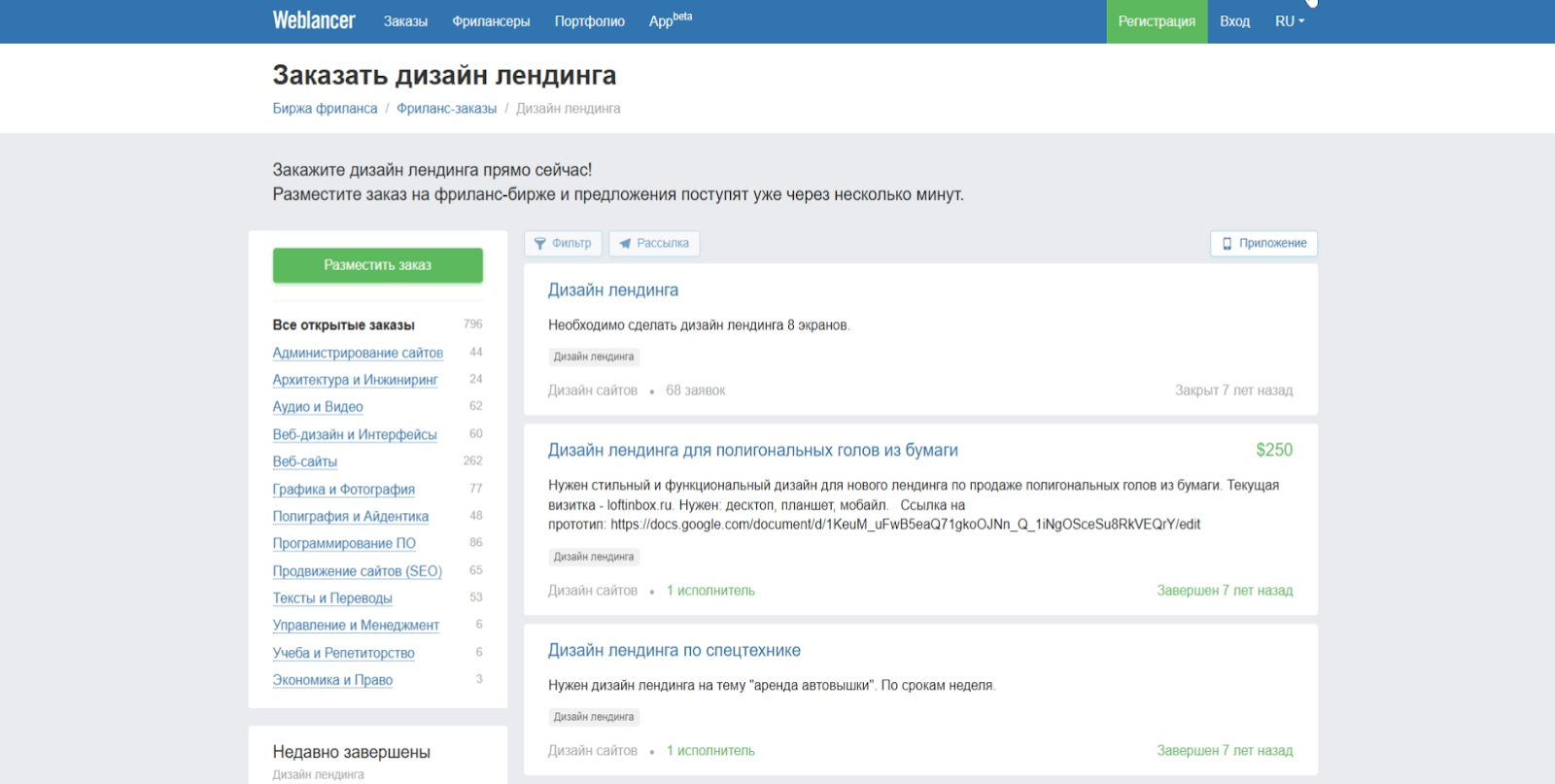The width and height of the screenshot is (1555, 784).
Task: Open the first order titled Дизайн лендинга
Action: tap(613, 290)
